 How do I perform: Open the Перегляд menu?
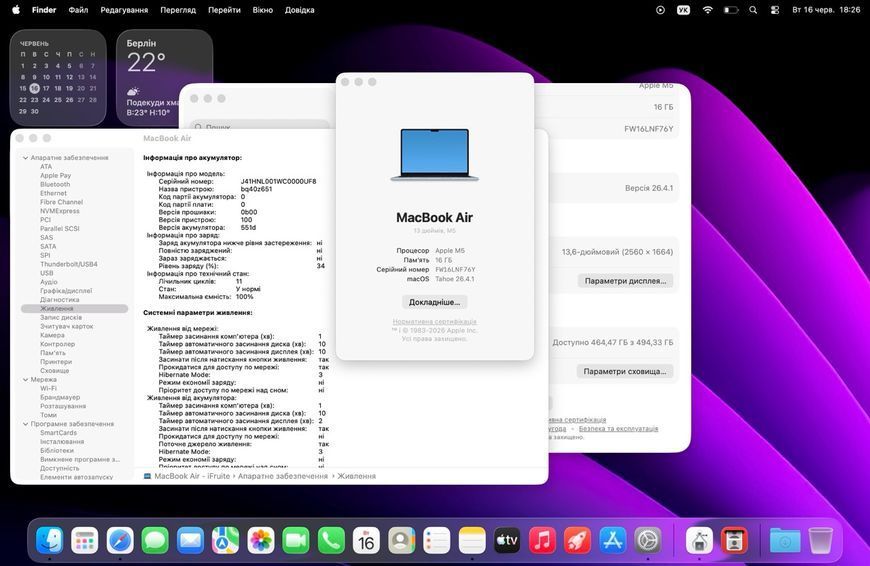178,10
